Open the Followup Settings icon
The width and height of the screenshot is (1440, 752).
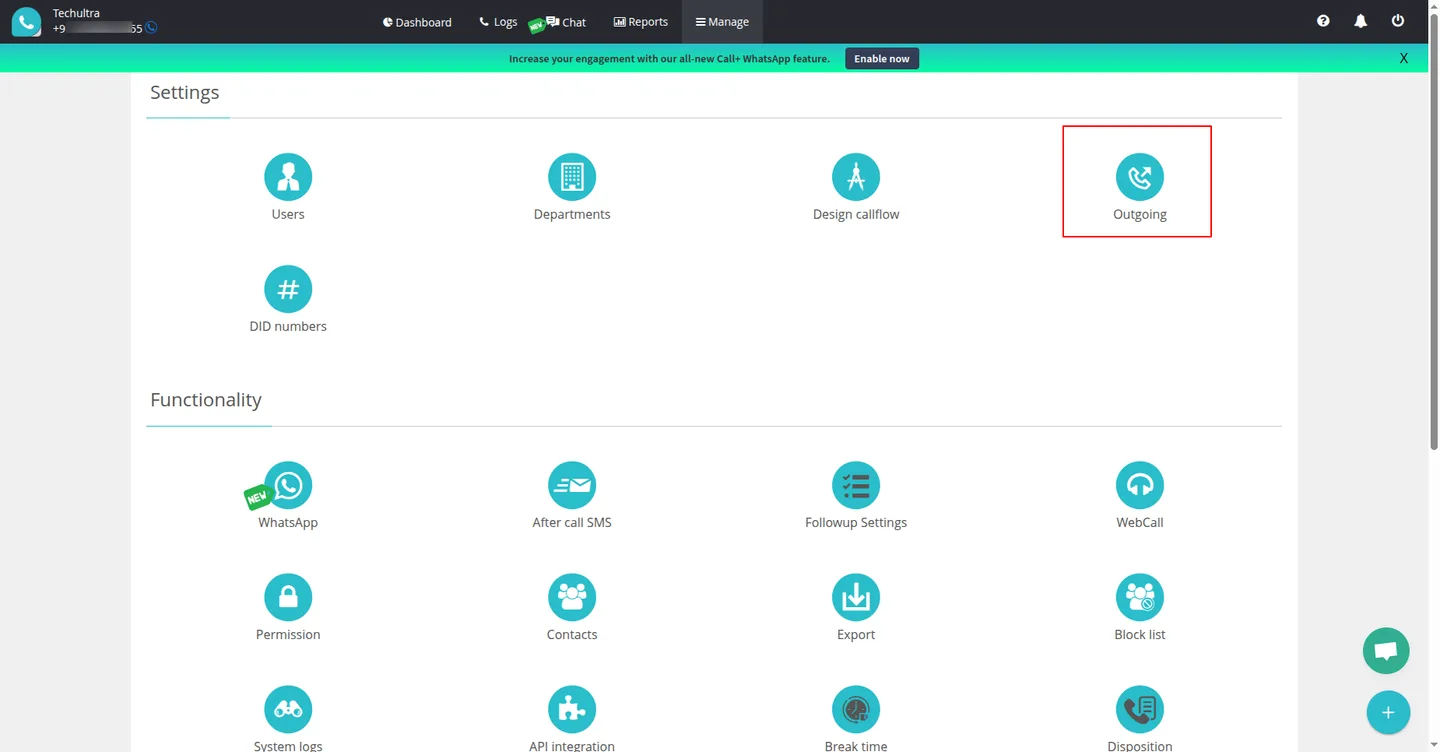click(856, 485)
